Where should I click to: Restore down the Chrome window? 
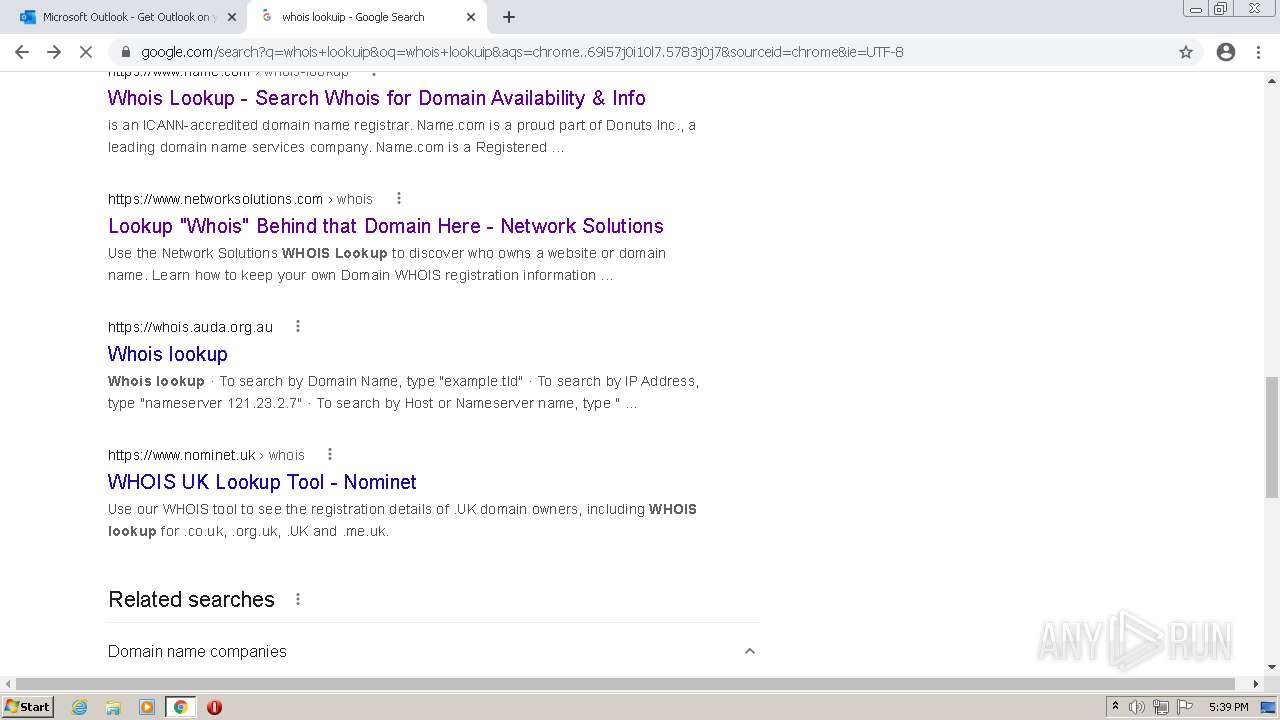click(1221, 9)
